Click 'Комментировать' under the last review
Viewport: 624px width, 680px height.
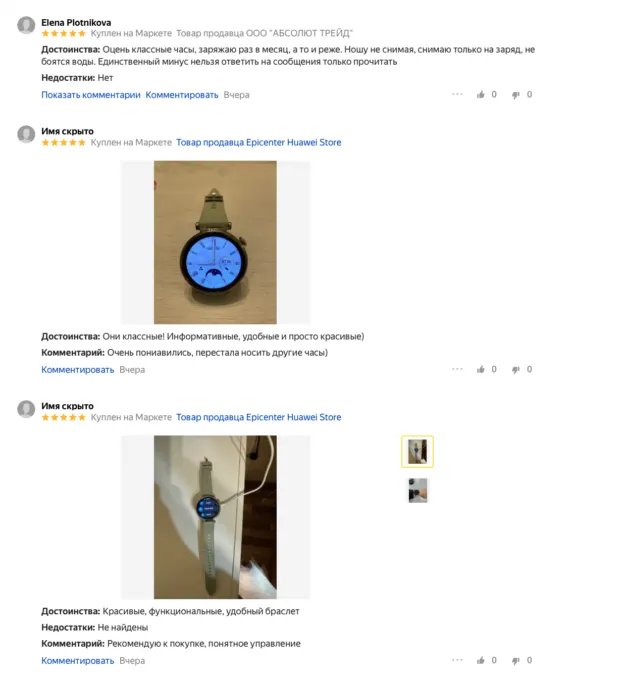(78, 661)
